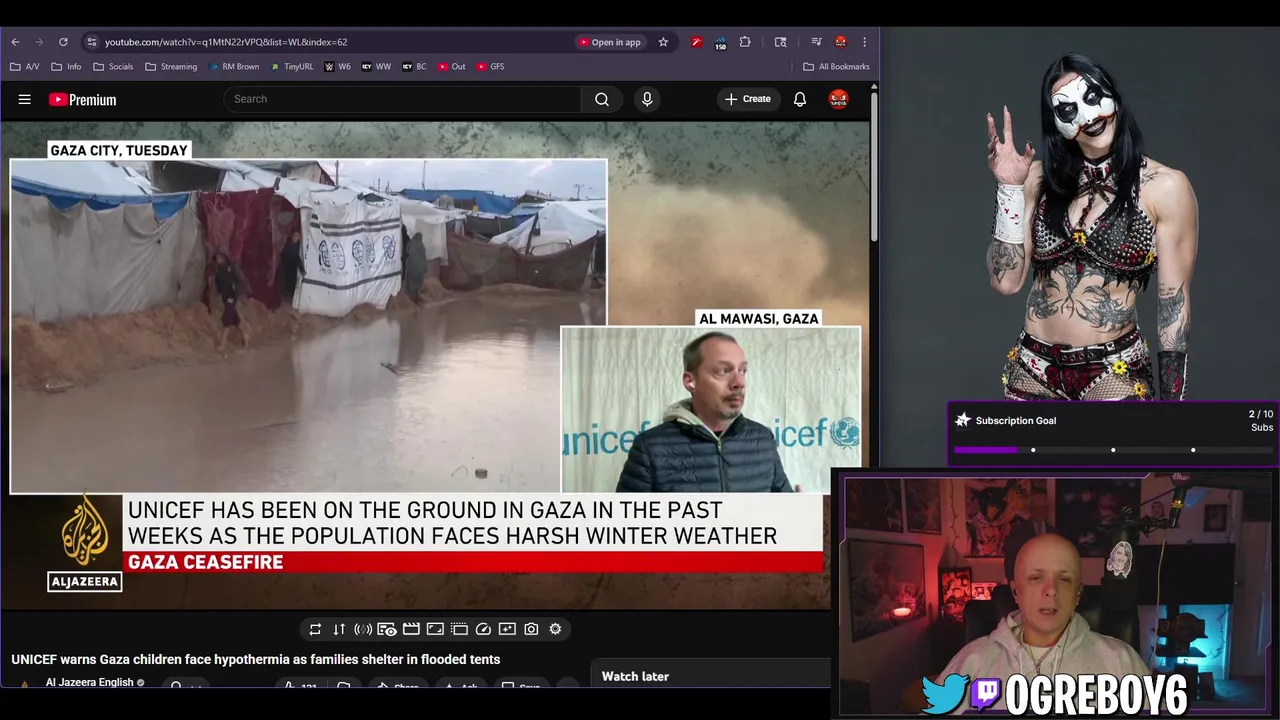This screenshot has height=720, width=1280.
Task: Open the Out bookmark
Action: (x=451, y=67)
